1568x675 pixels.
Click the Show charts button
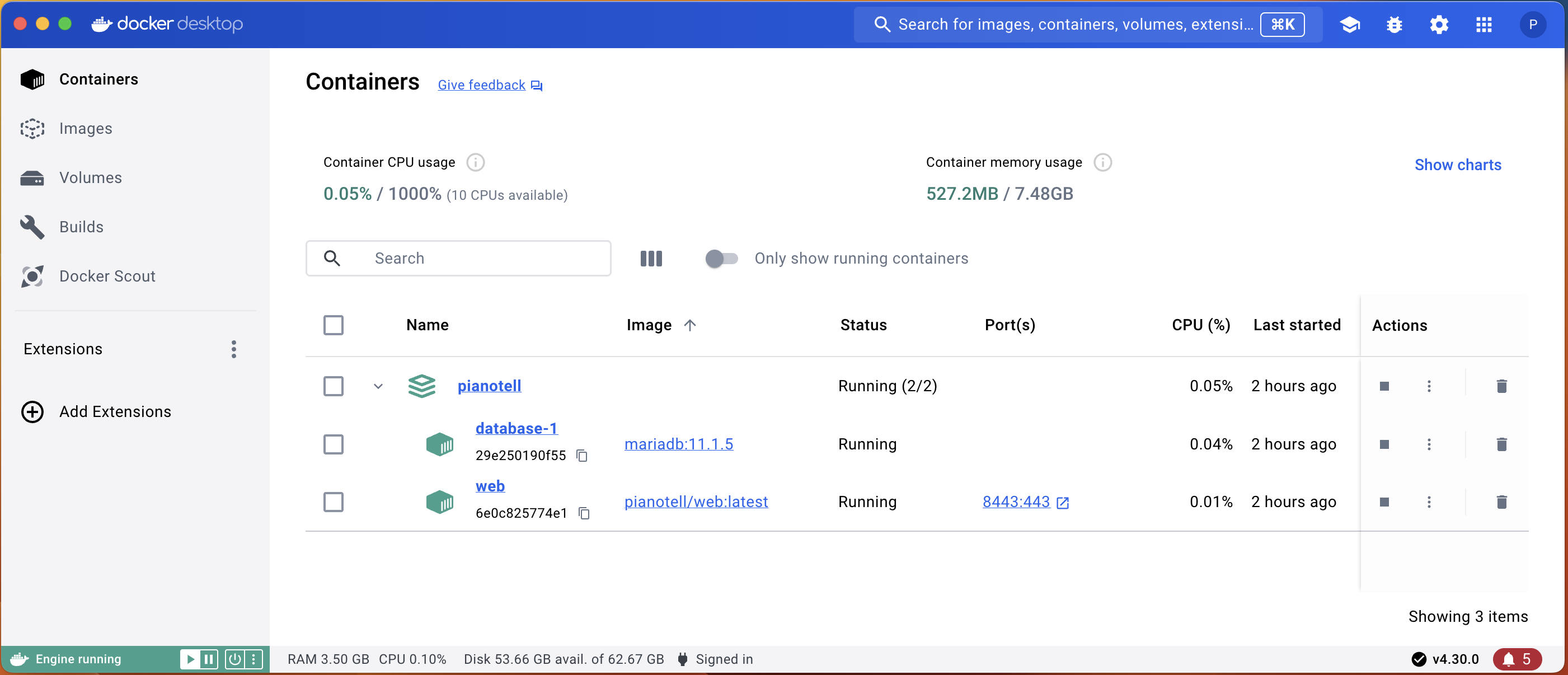coord(1457,165)
